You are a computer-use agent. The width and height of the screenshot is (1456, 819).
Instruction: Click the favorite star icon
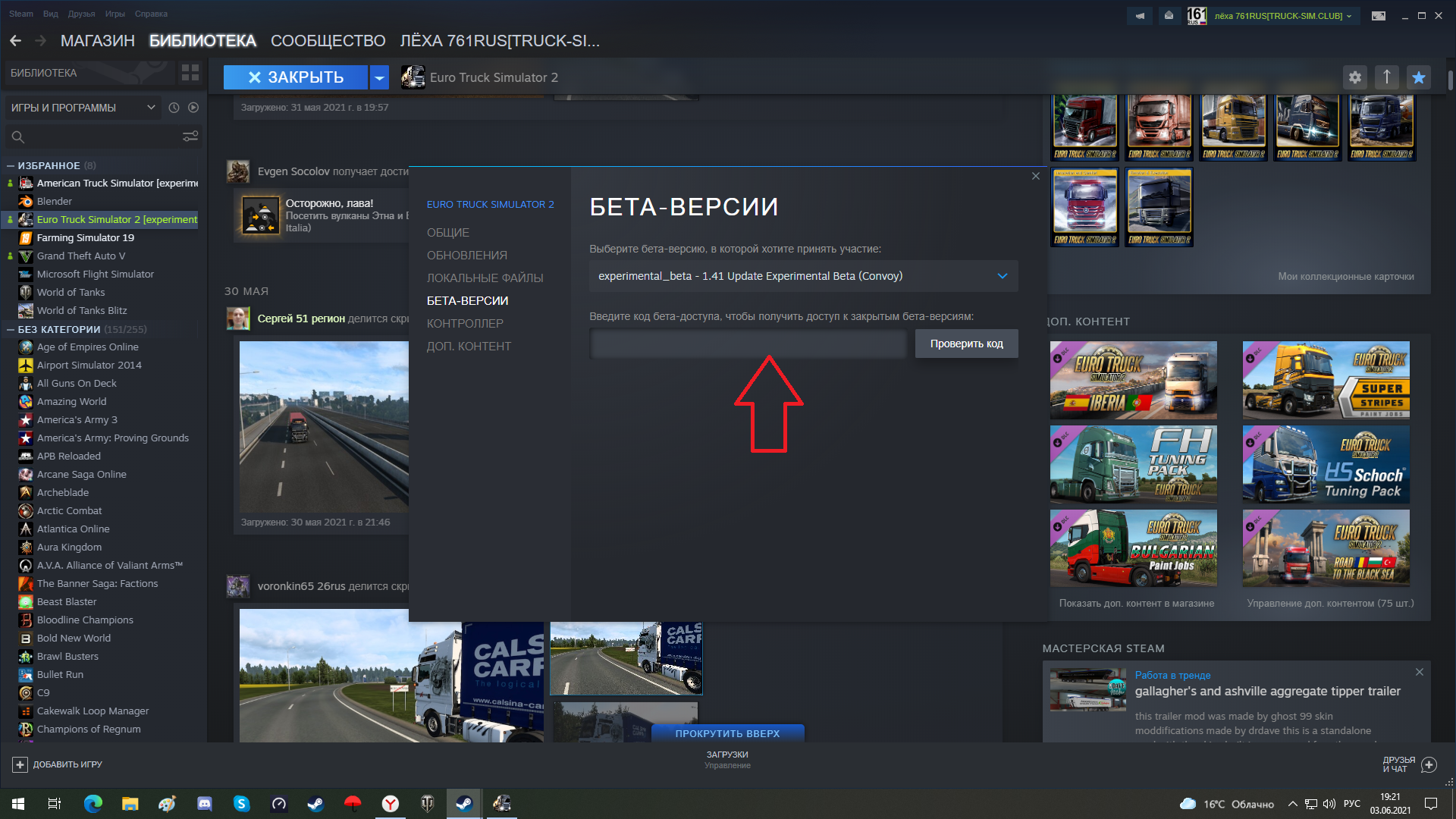(1418, 77)
